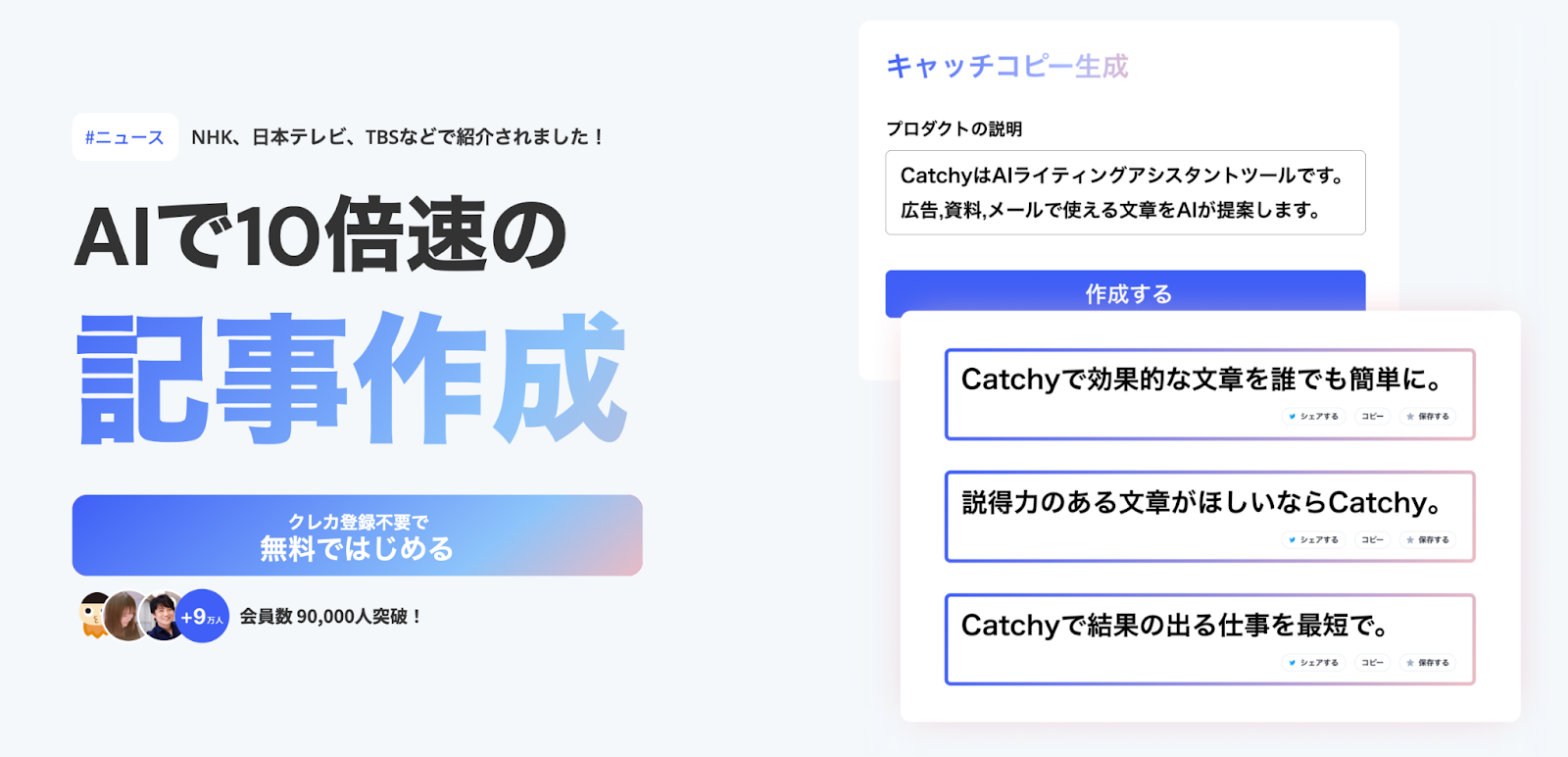Click the 無料ではじめる signup button
Screen dimensions: 1568x757
[x=357, y=535]
